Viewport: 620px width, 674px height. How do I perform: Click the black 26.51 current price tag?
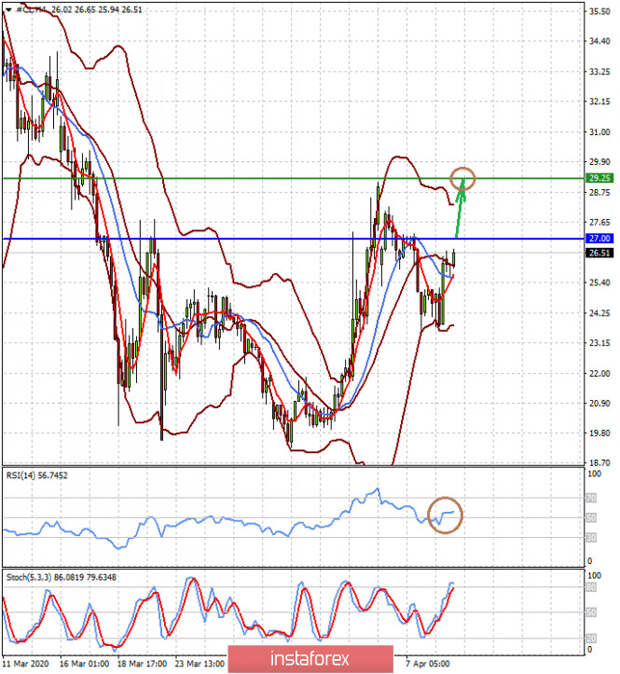coord(600,254)
